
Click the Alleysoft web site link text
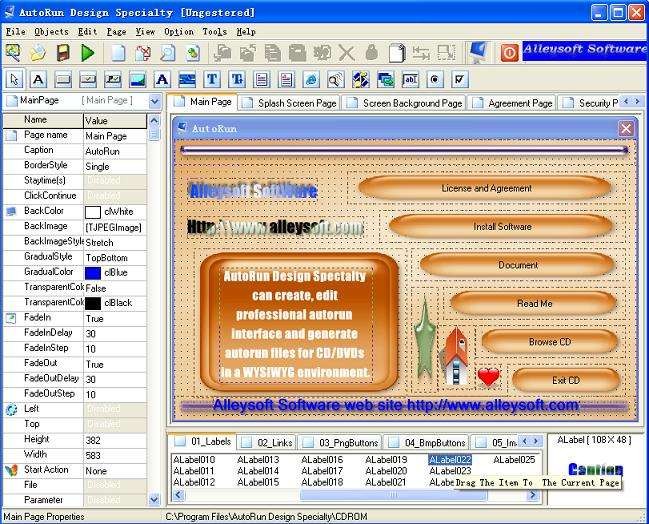(395, 405)
